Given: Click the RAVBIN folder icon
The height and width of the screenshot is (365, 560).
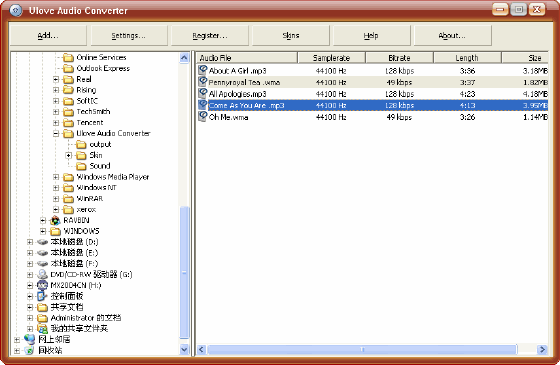Looking at the screenshot, I should 55,220.
